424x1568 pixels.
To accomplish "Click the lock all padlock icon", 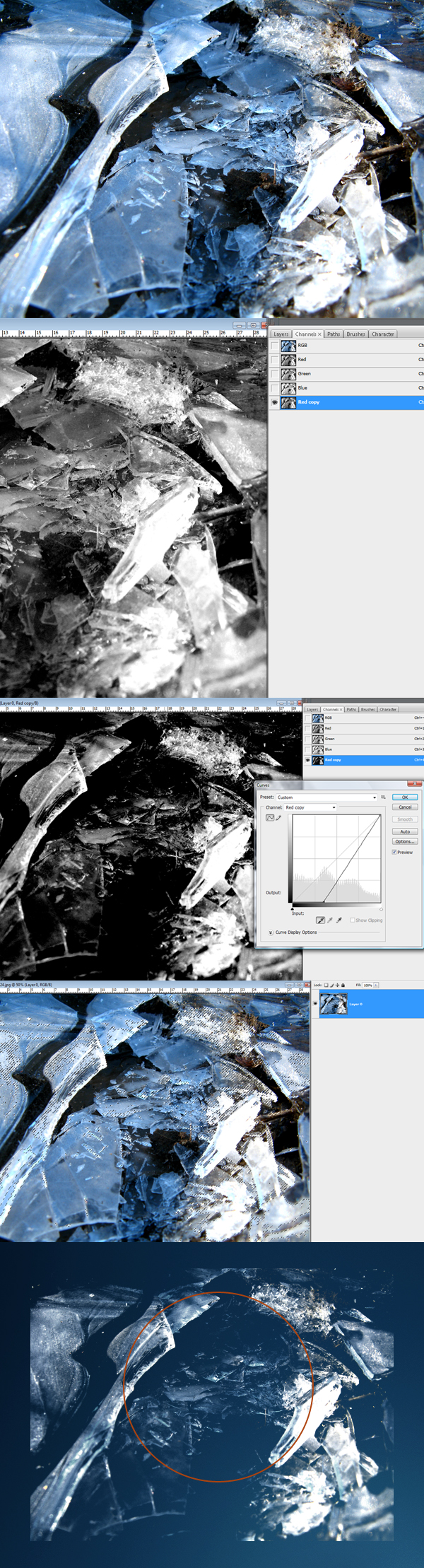I will tap(343, 985).
